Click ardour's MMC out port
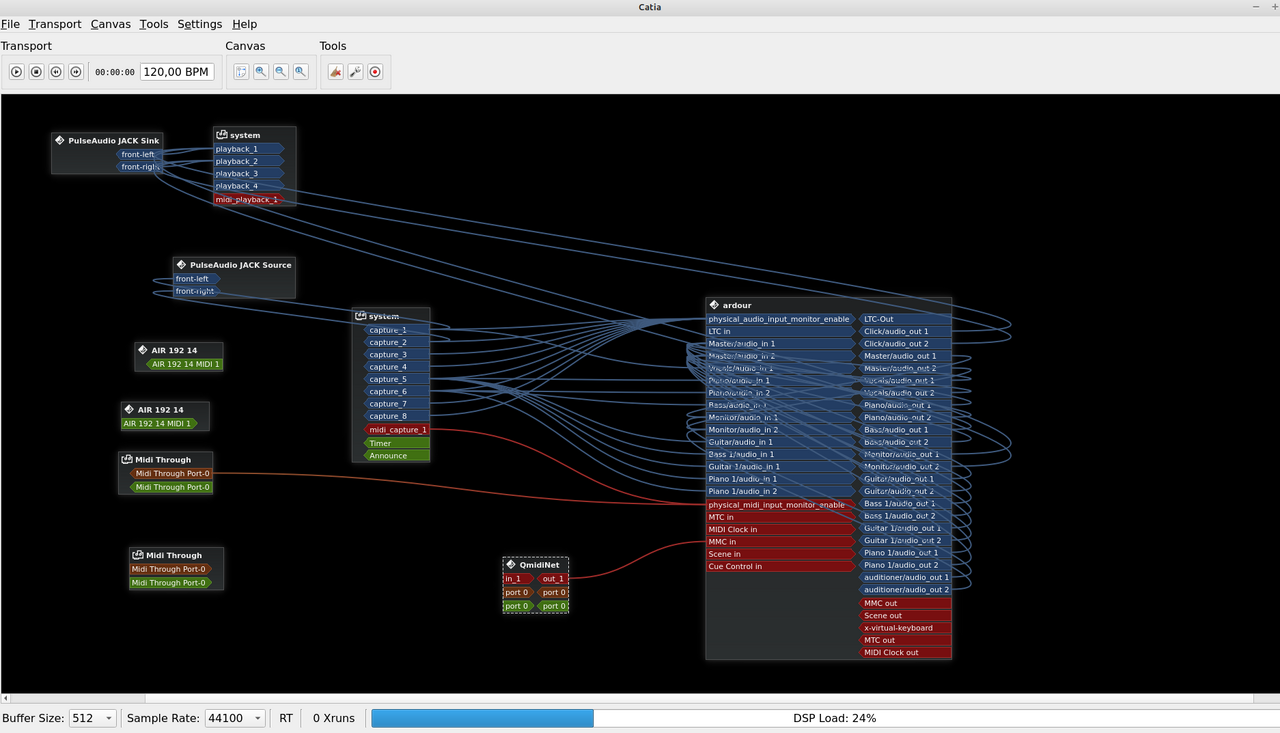Image resolution: width=1280 pixels, height=733 pixels. coord(904,603)
